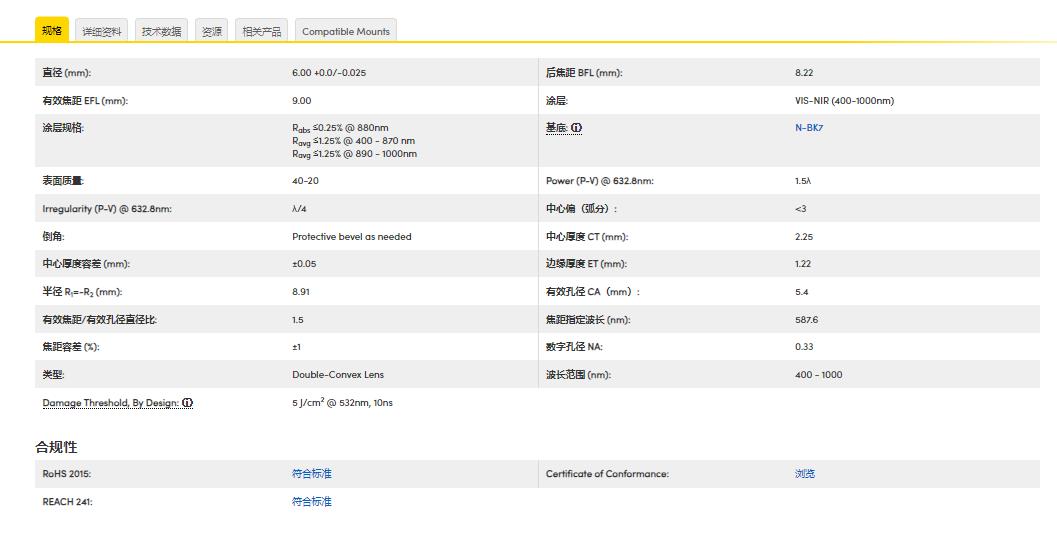The width and height of the screenshot is (1057, 545).
Task: Open the 详细资料 tab
Action: 101,31
